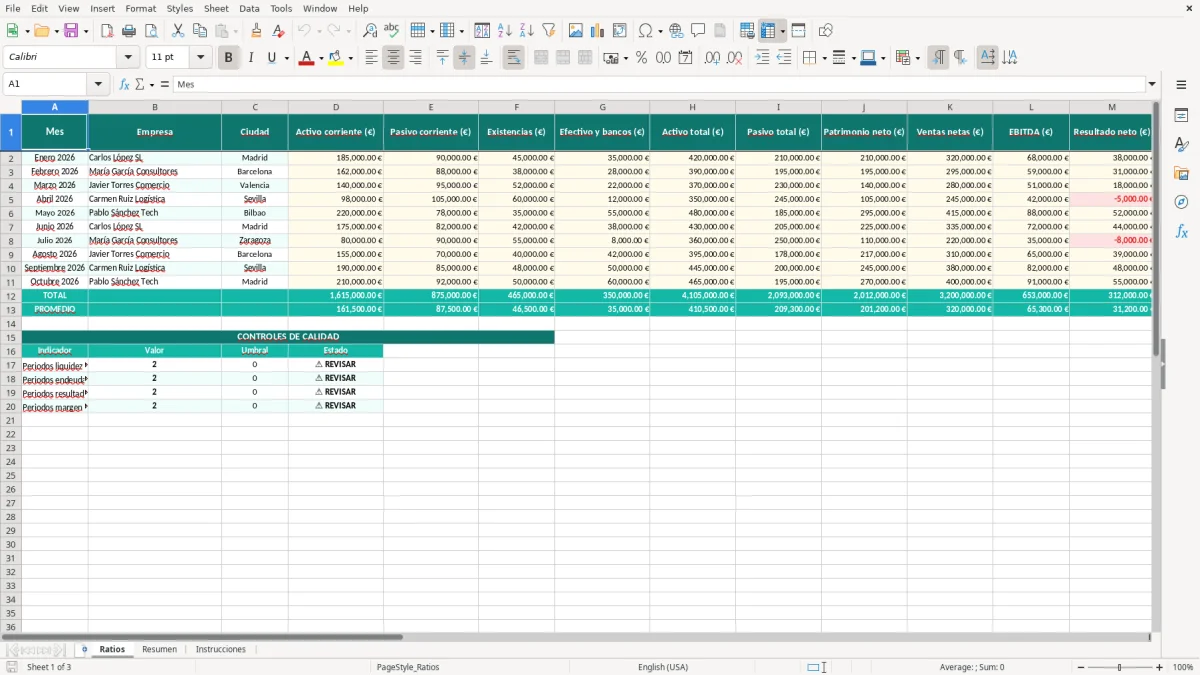Apply yellow background color swatch

(x=336, y=58)
